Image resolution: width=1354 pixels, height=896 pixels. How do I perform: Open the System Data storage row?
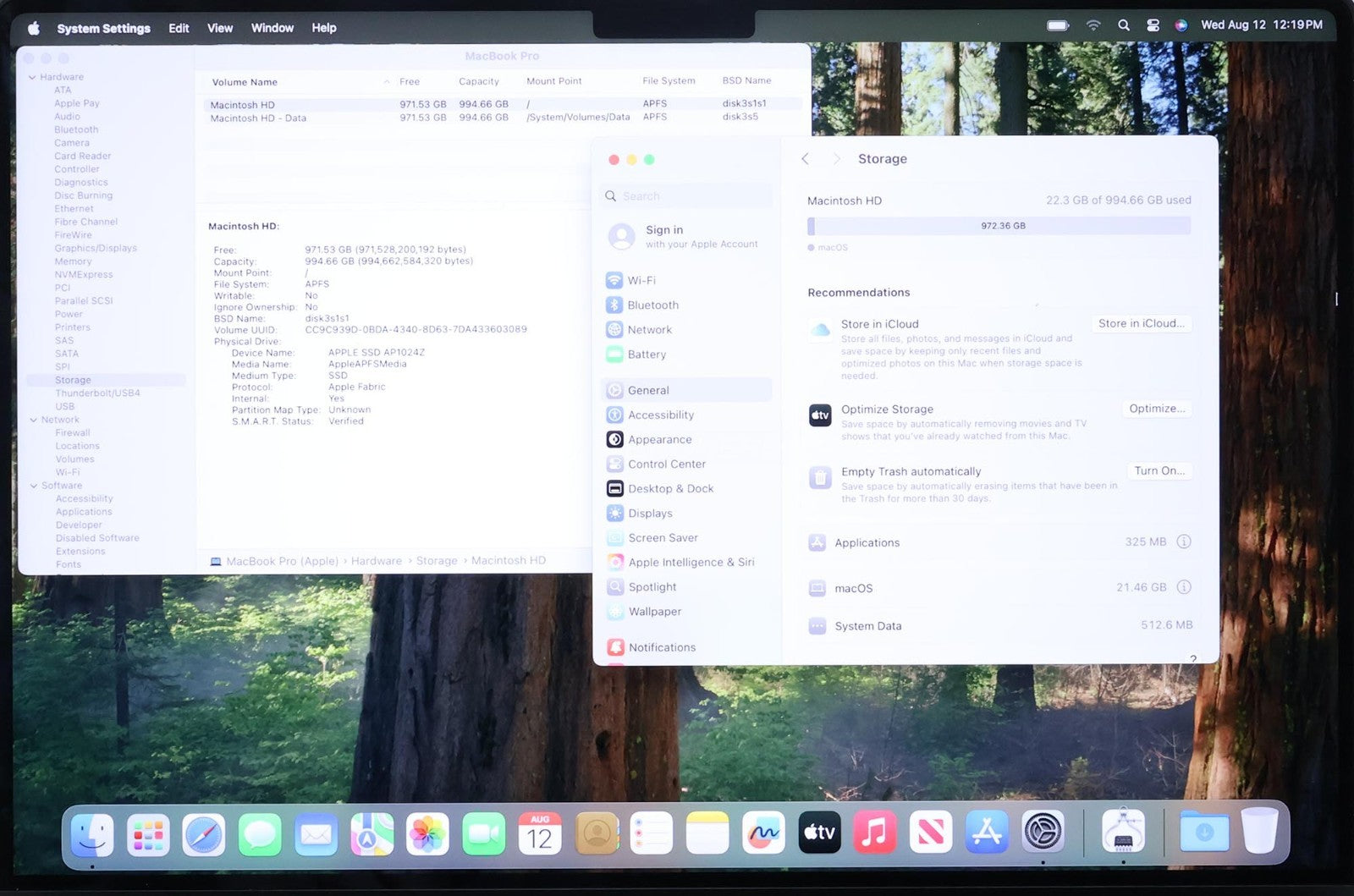[999, 626]
